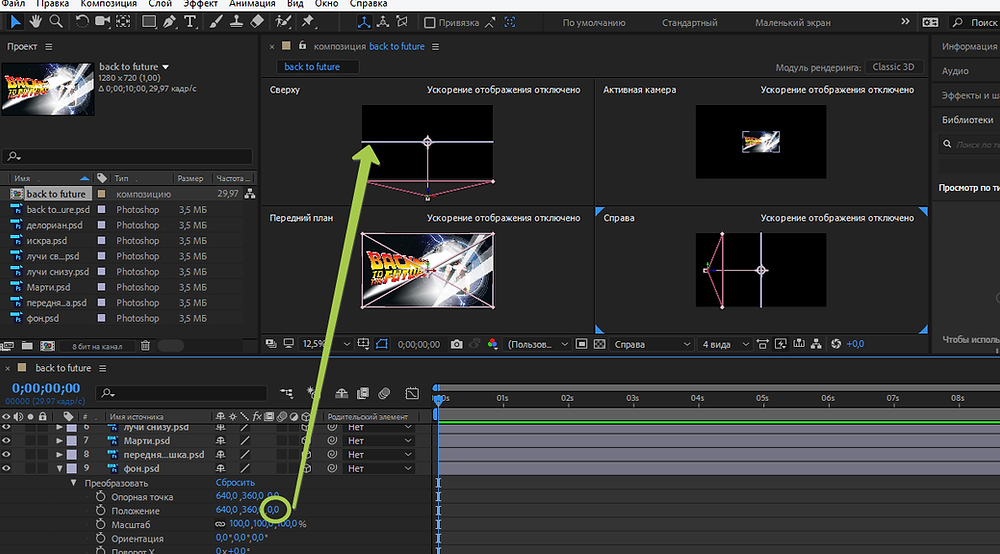Enable Local Axis mode

[364, 22]
